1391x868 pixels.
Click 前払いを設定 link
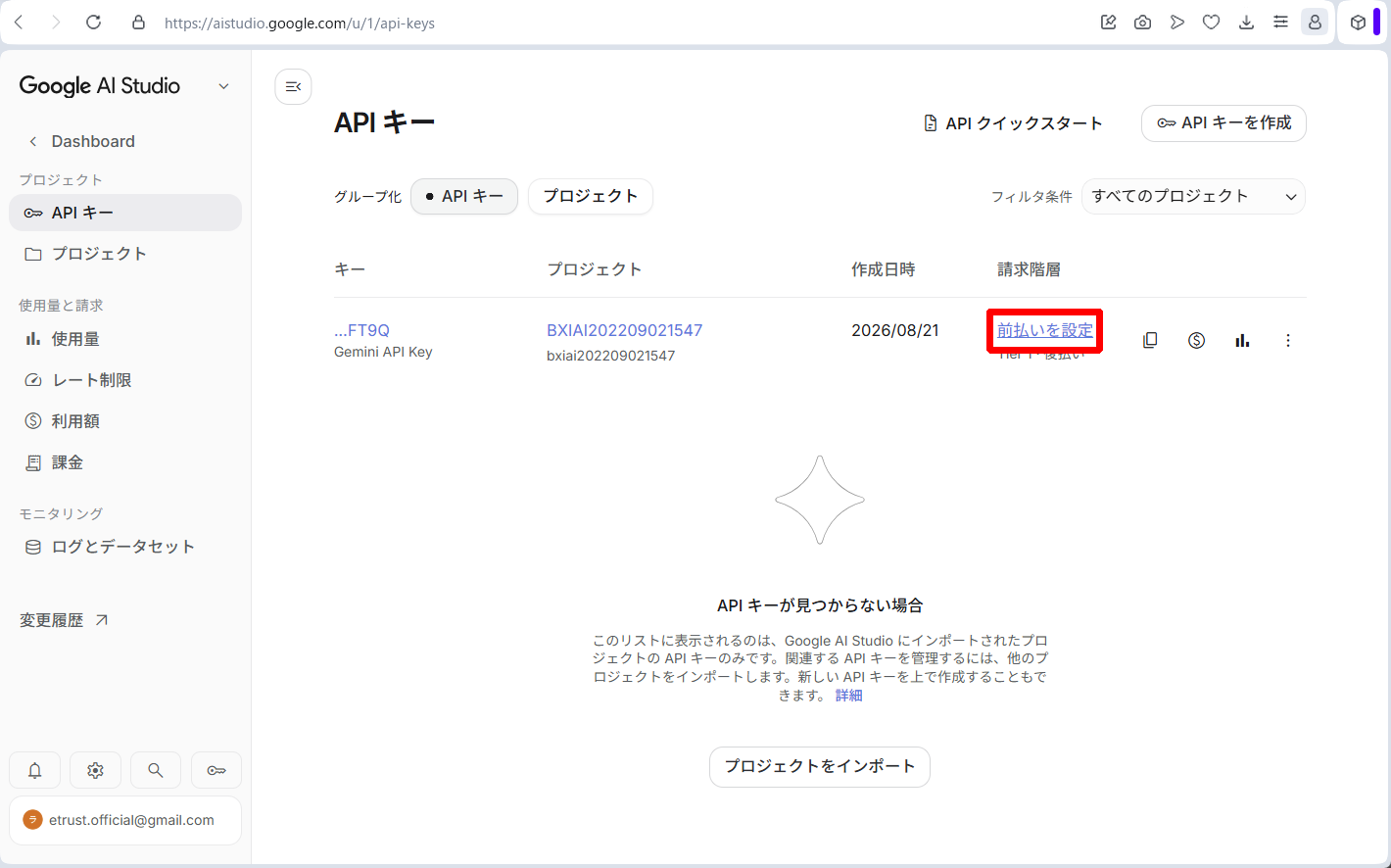point(1044,330)
